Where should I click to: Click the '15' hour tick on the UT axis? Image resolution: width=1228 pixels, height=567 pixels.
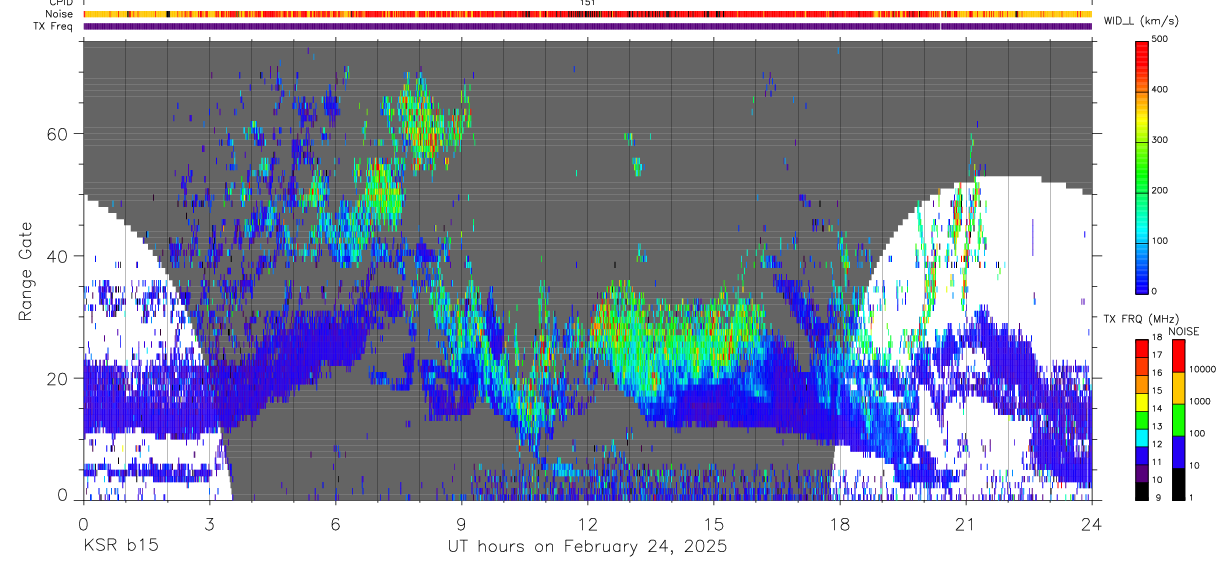click(x=714, y=523)
